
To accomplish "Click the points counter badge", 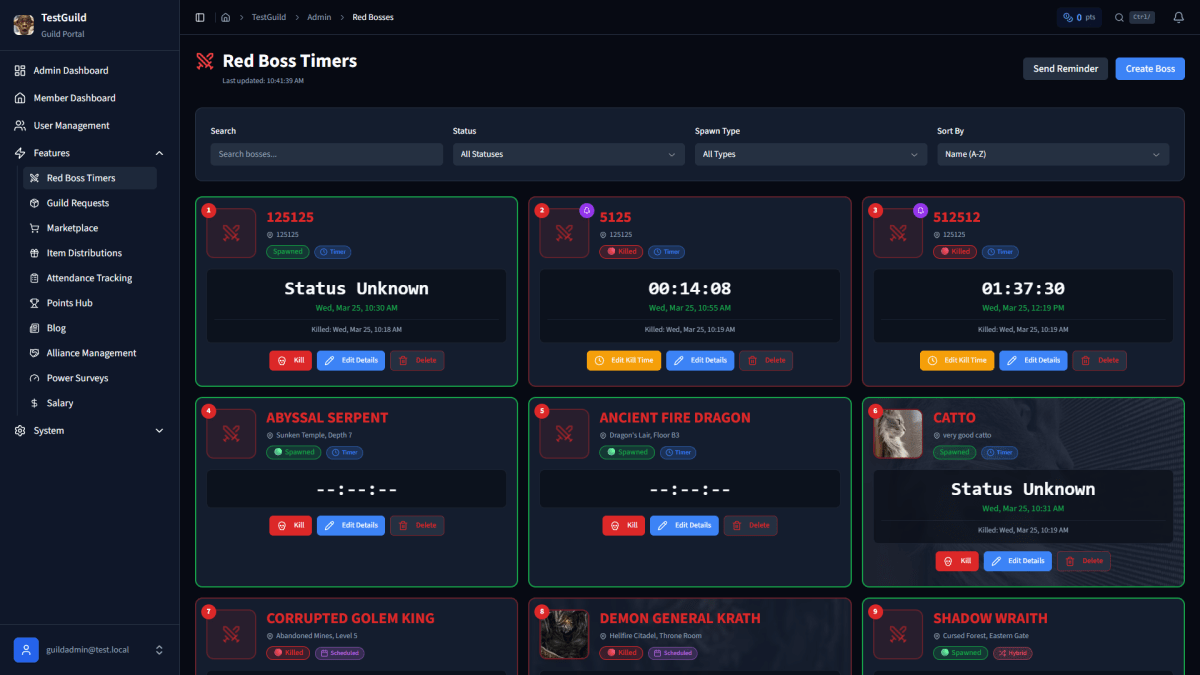I will click(x=1079, y=17).
